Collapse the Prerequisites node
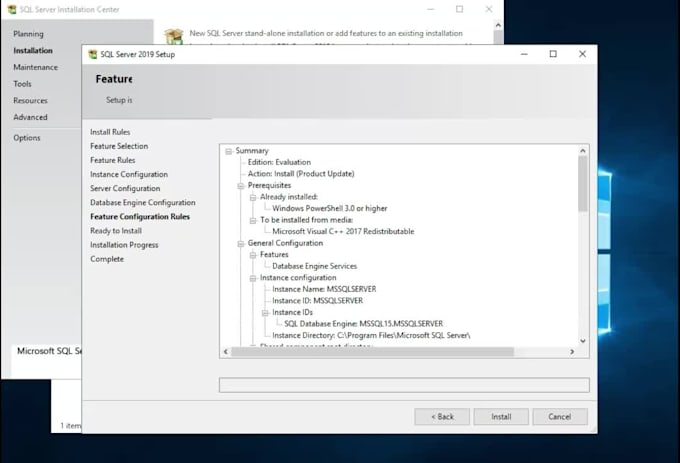Screen dimensions: 680x463 click(x=241, y=186)
